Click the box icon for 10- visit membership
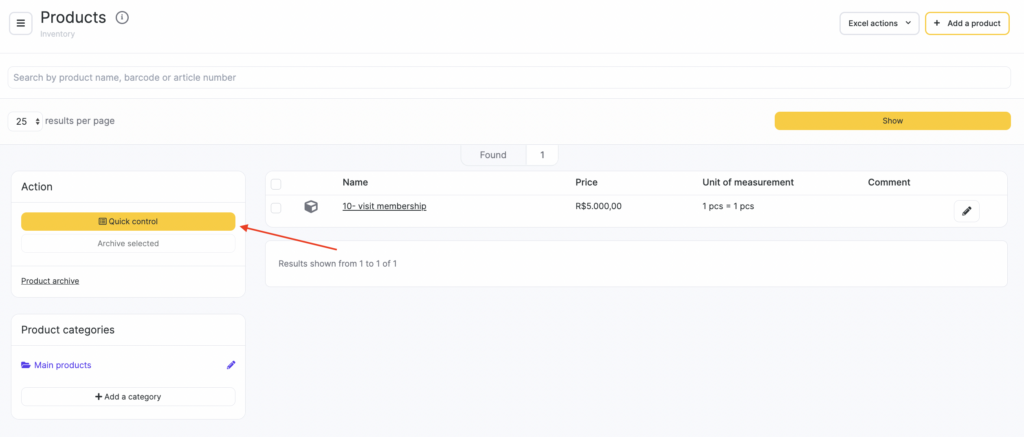Screen dimensions: 1024x437 click(311, 207)
